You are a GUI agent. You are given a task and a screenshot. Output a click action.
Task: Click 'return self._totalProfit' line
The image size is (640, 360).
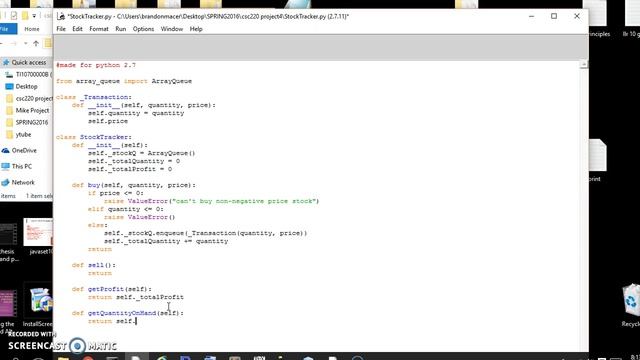coord(136,297)
